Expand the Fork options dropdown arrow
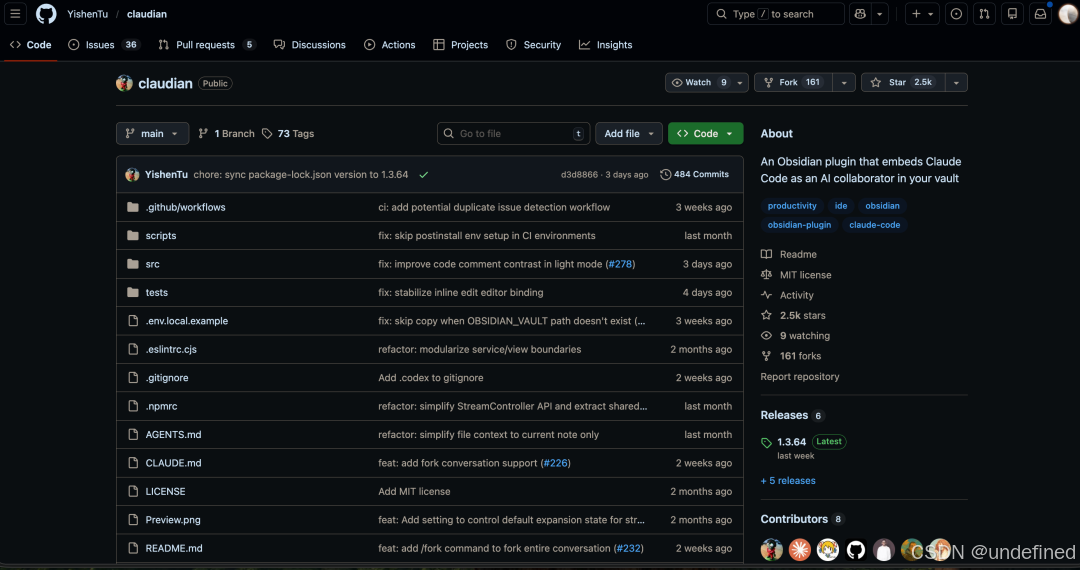The width and height of the screenshot is (1080, 570). point(844,83)
